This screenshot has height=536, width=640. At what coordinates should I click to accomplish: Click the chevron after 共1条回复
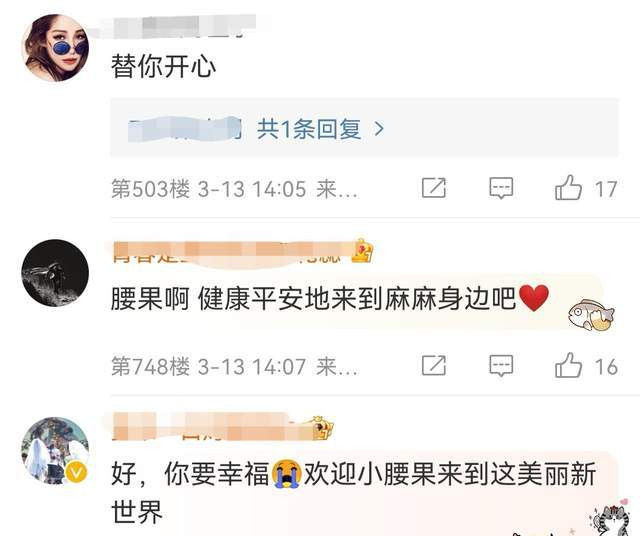point(379,129)
